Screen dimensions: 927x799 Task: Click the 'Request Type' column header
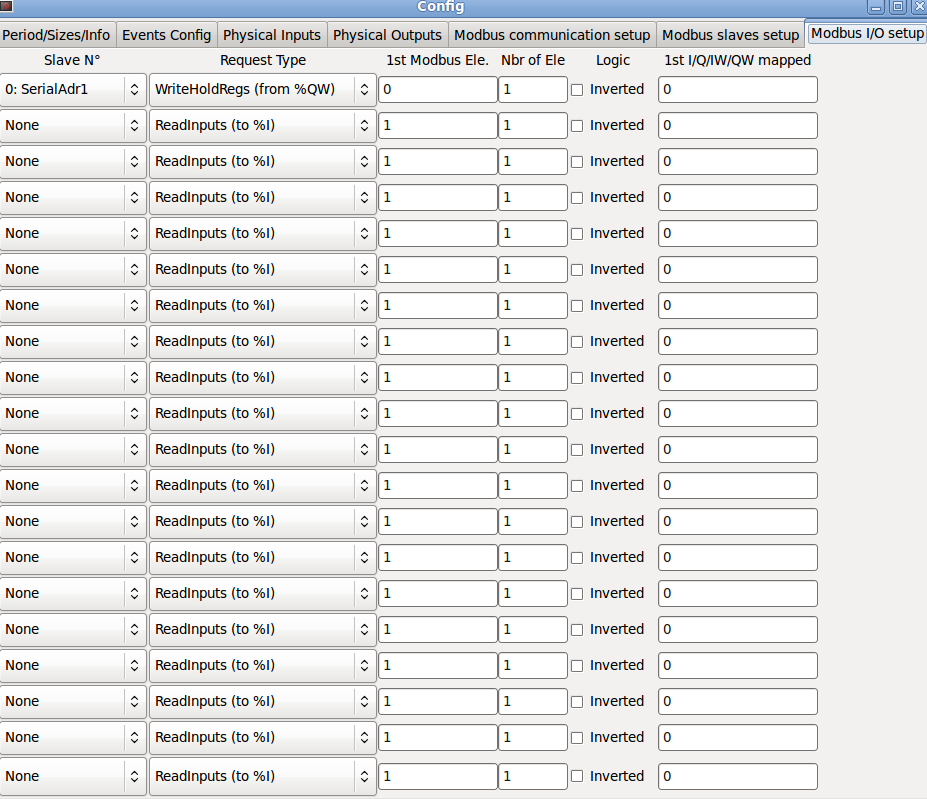tap(263, 60)
